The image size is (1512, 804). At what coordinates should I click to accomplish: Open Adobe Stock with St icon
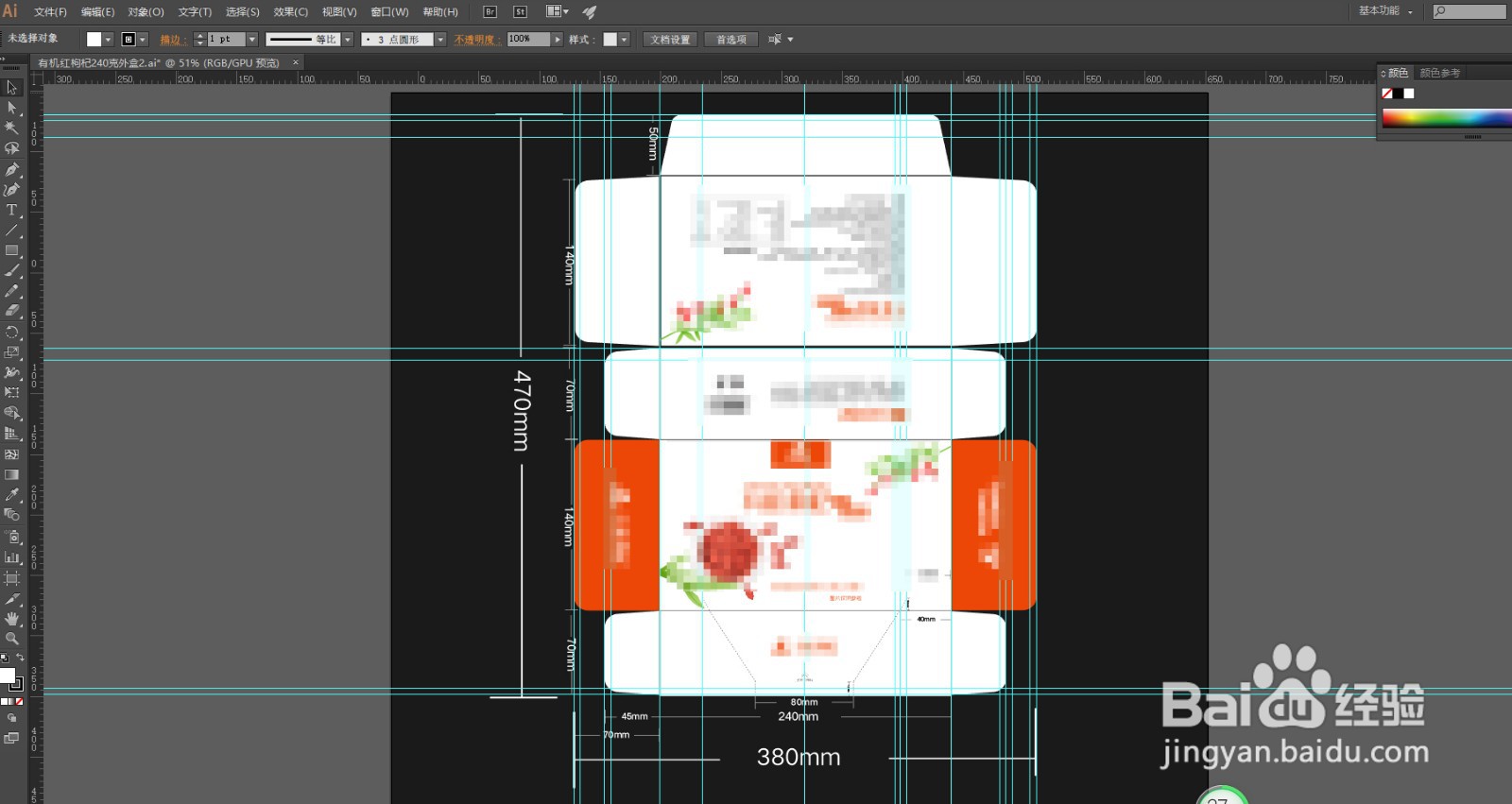[x=520, y=12]
